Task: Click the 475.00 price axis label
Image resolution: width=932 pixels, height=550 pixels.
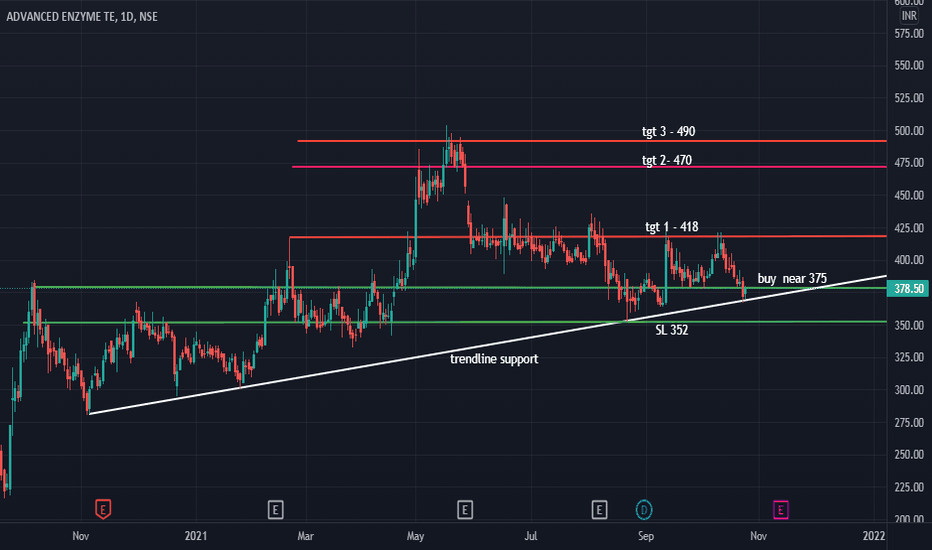Action: (909, 162)
